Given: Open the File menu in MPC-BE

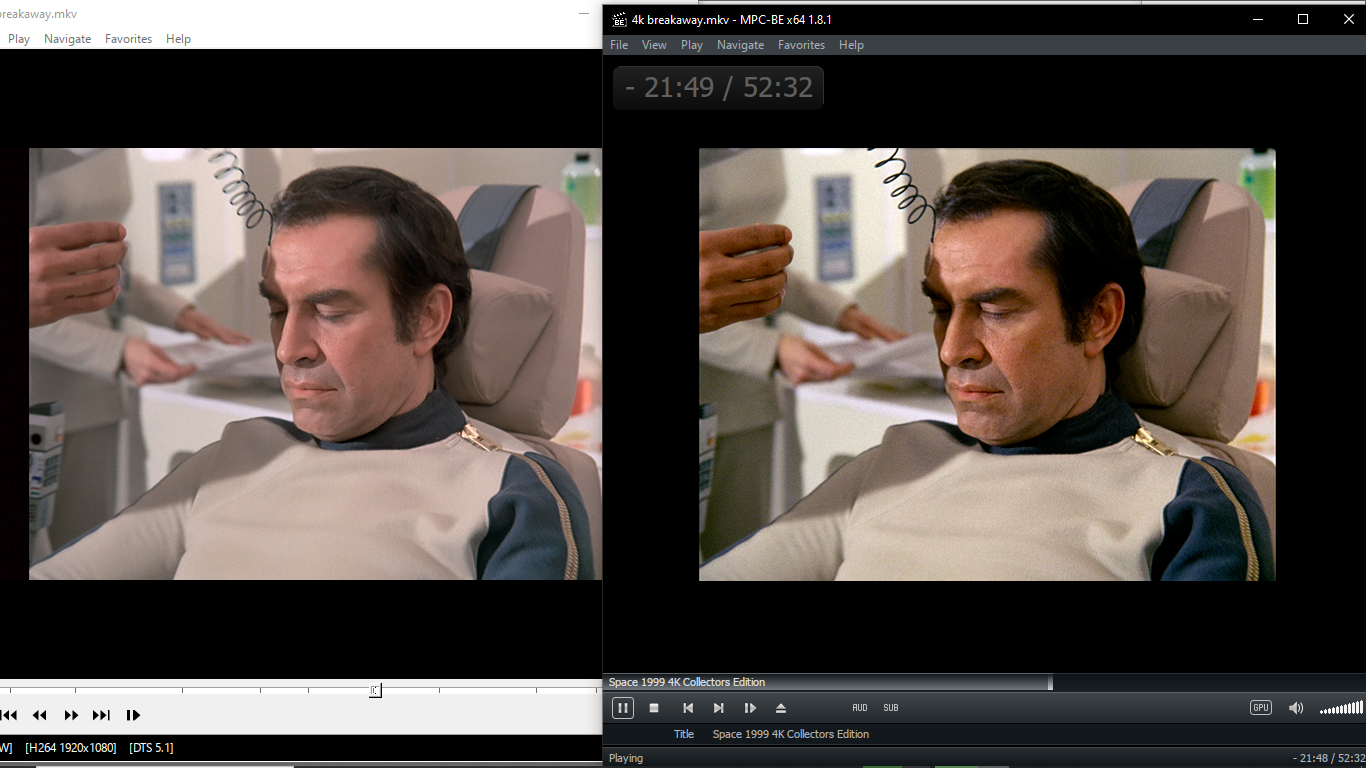Looking at the screenshot, I should [619, 45].
